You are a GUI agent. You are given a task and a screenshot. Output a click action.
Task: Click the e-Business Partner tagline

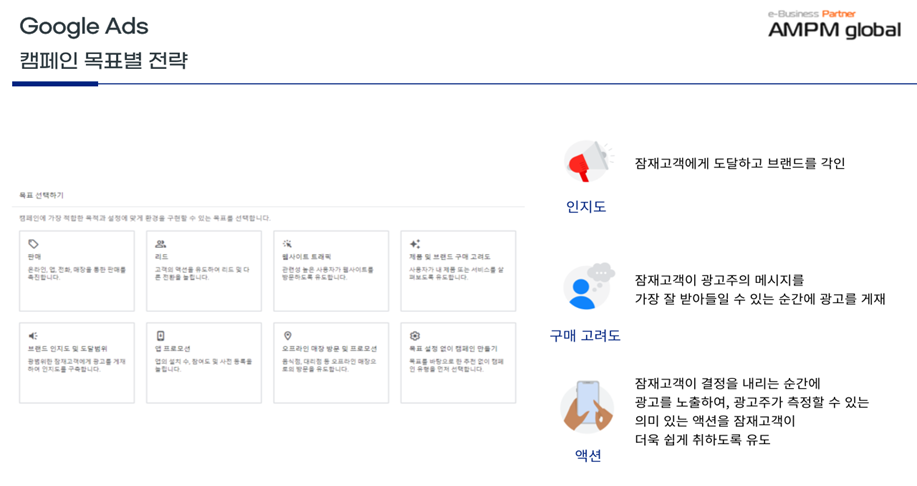point(811,13)
